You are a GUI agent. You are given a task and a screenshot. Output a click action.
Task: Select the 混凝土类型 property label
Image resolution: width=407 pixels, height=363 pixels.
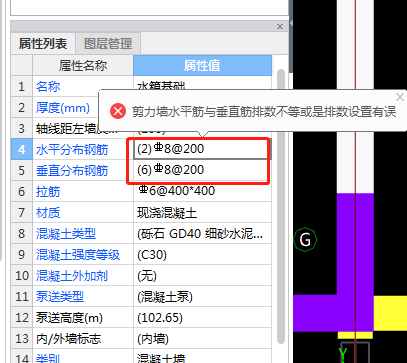[66, 234]
